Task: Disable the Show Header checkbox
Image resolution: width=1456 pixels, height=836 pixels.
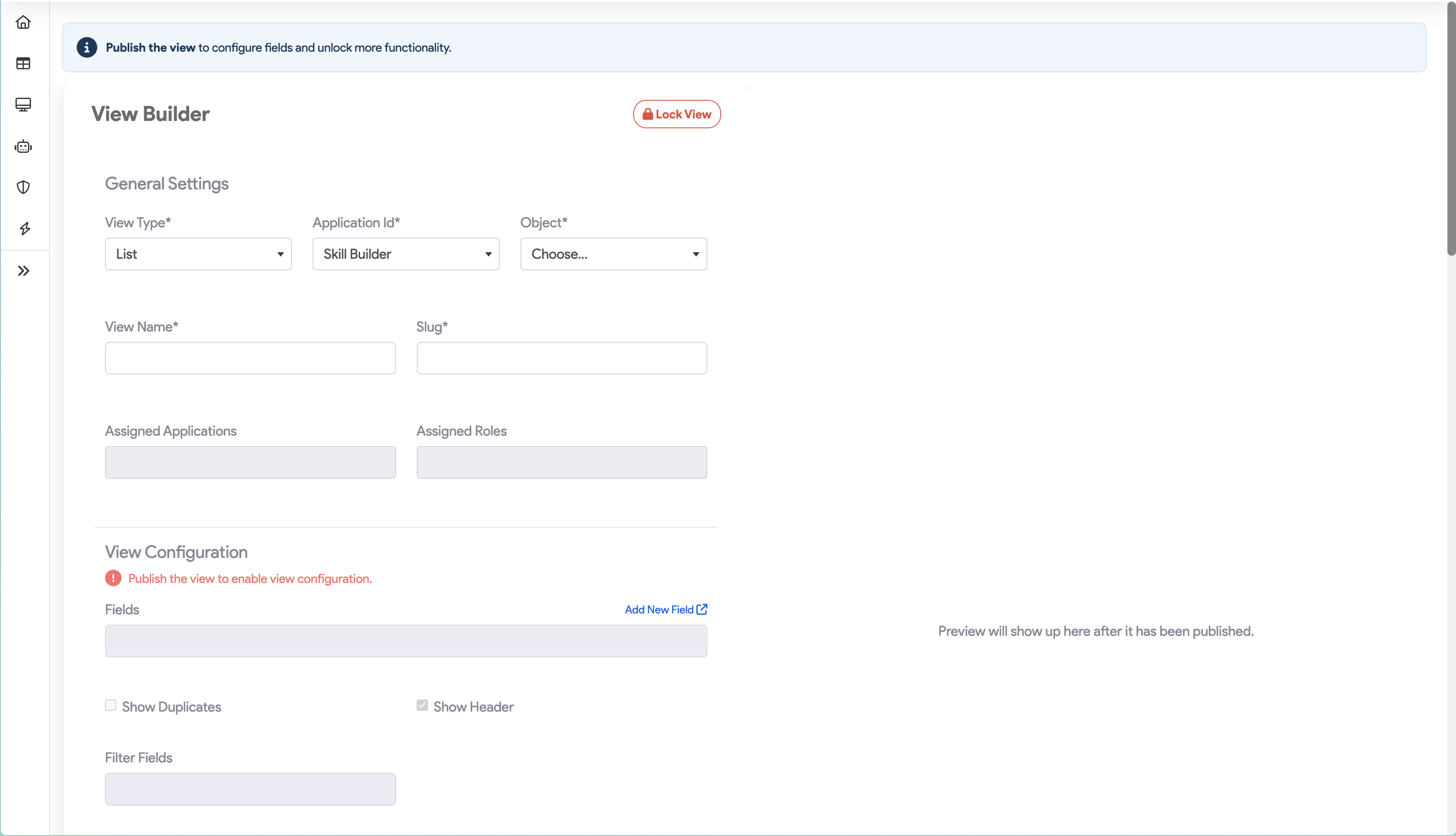Action: click(x=423, y=705)
